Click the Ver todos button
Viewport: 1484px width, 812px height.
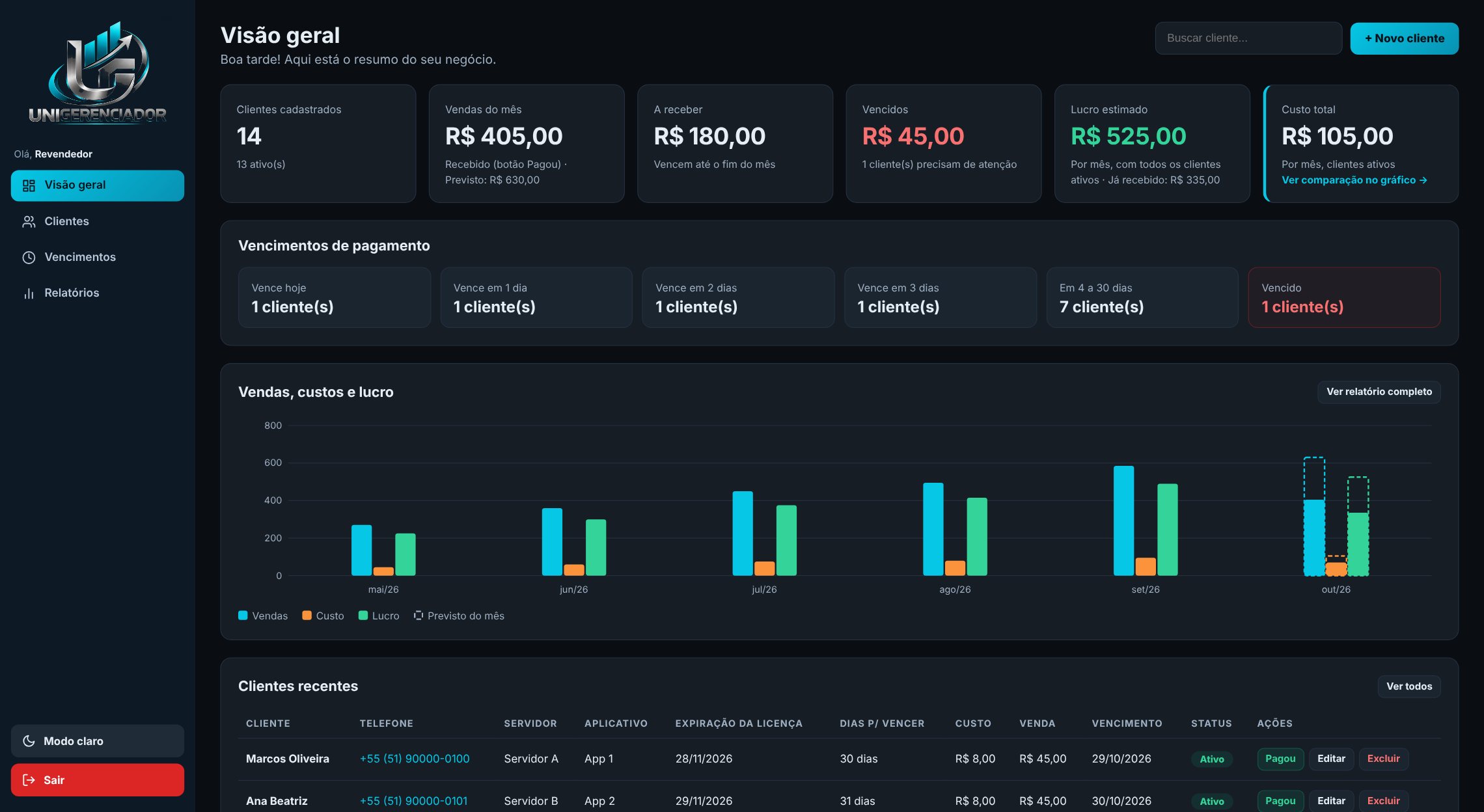1409,686
